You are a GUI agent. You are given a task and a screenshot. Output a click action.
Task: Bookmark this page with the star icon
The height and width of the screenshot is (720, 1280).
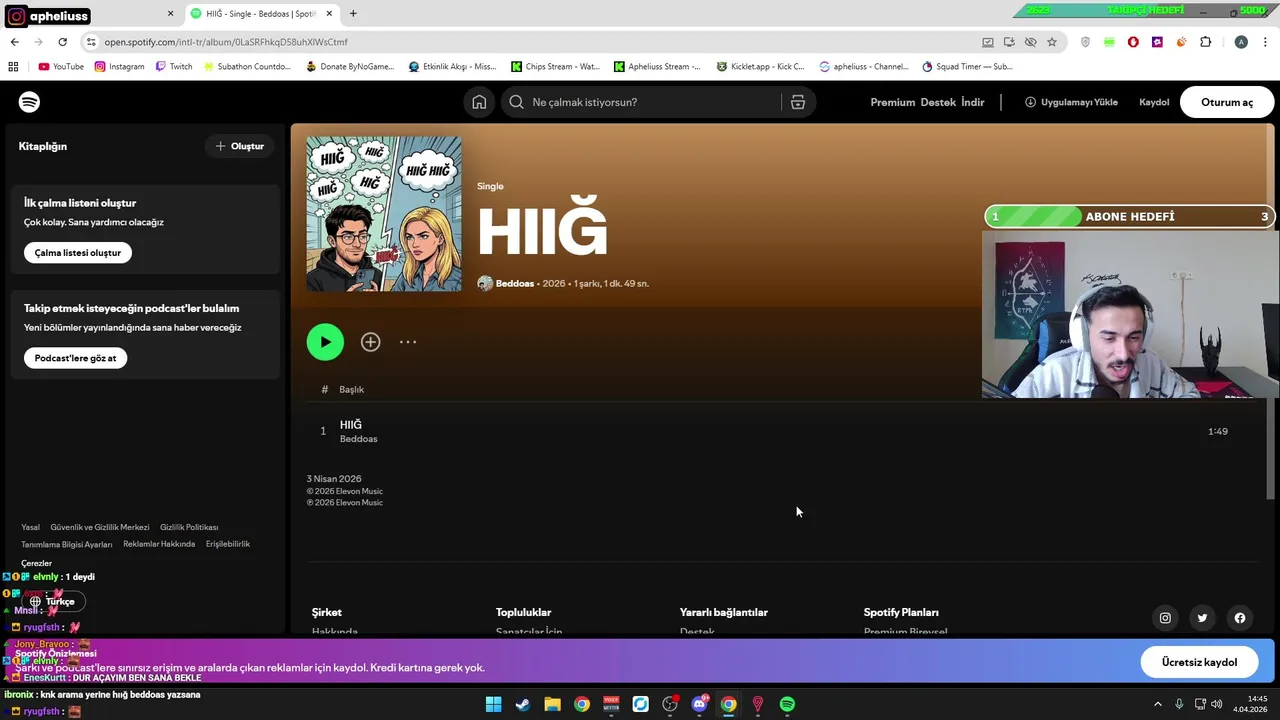1052,42
